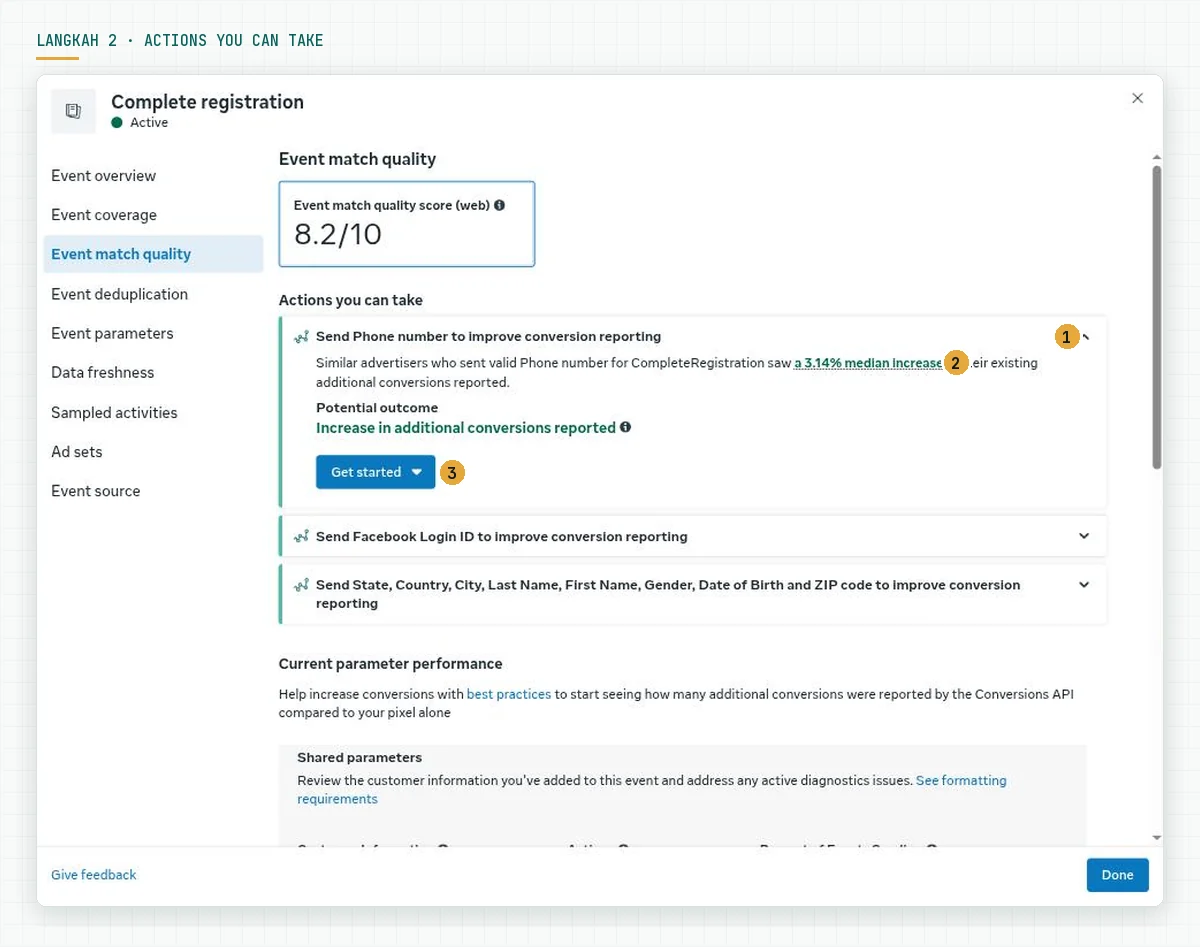The width and height of the screenshot is (1200, 947).
Task: Open Sampled activities section
Action: (153, 412)
